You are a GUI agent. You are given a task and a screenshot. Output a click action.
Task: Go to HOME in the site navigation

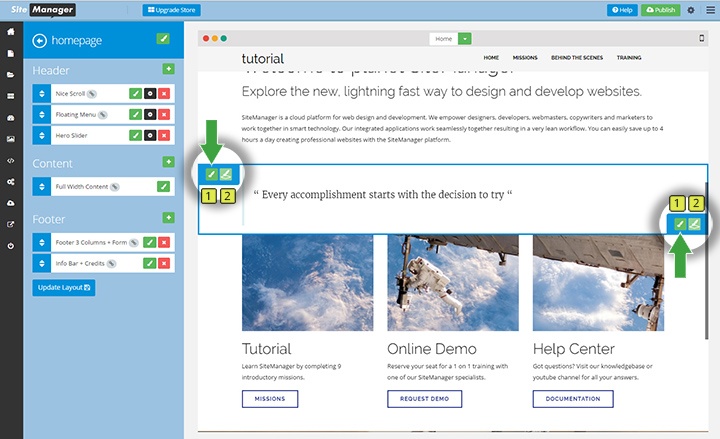coord(491,58)
